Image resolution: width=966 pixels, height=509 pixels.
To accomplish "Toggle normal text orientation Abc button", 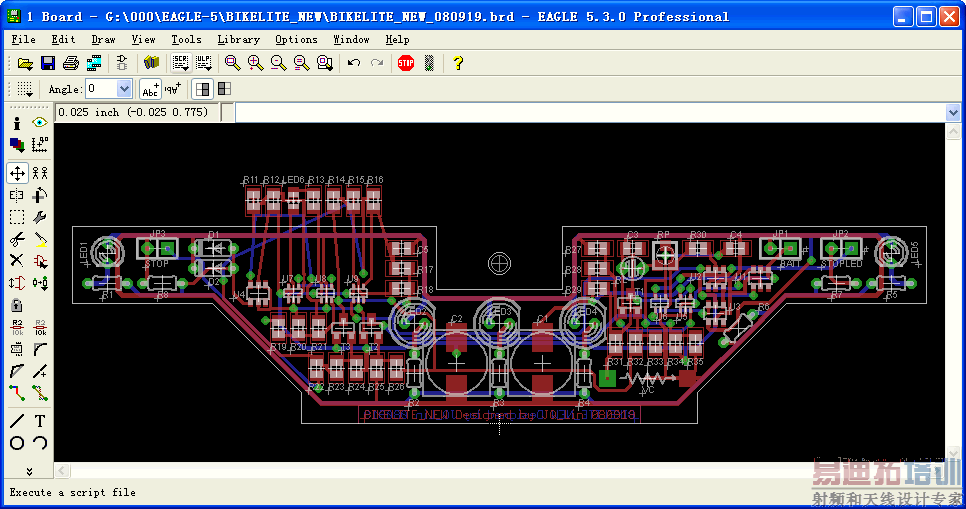I will pos(149,89).
